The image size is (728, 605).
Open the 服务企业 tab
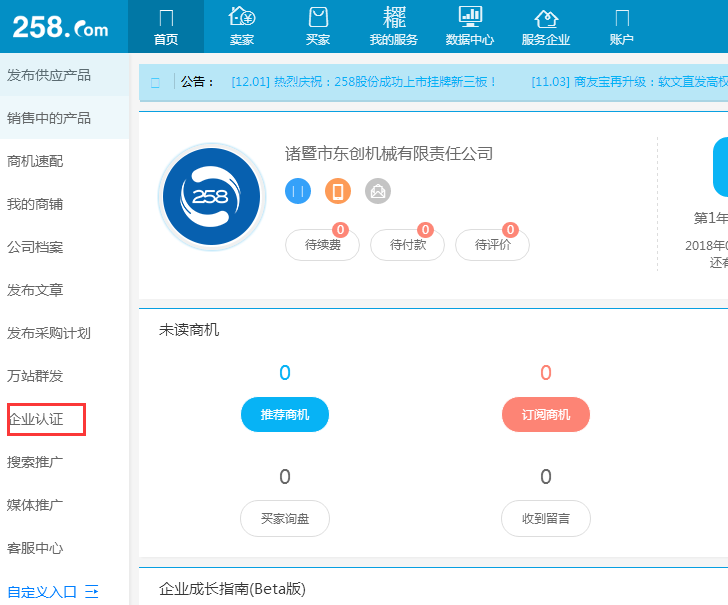tap(546, 27)
